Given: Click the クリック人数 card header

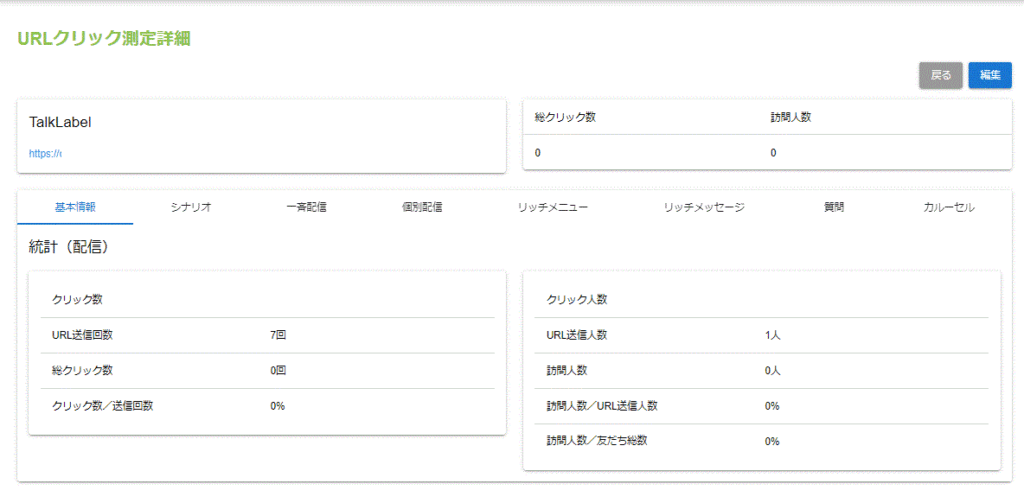Looking at the screenshot, I should click(x=574, y=299).
